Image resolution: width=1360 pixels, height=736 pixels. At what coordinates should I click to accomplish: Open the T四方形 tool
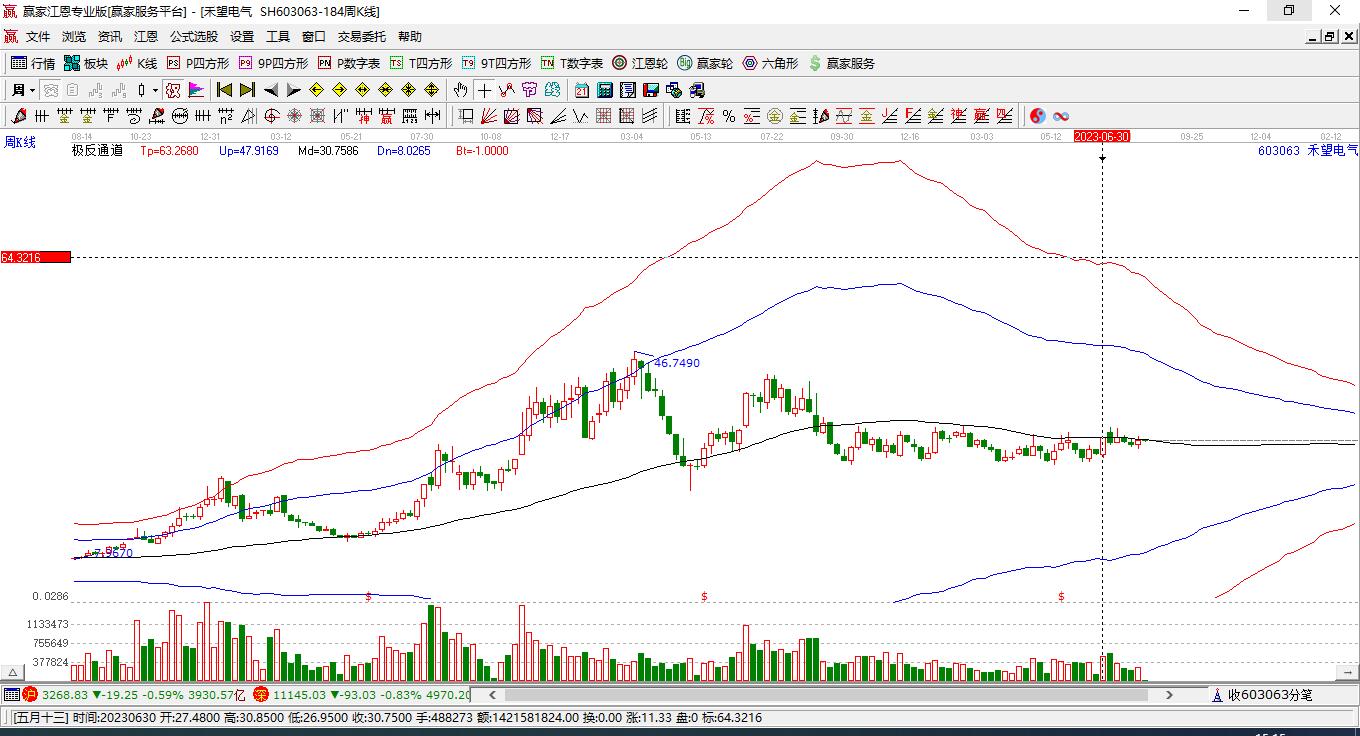pos(421,63)
